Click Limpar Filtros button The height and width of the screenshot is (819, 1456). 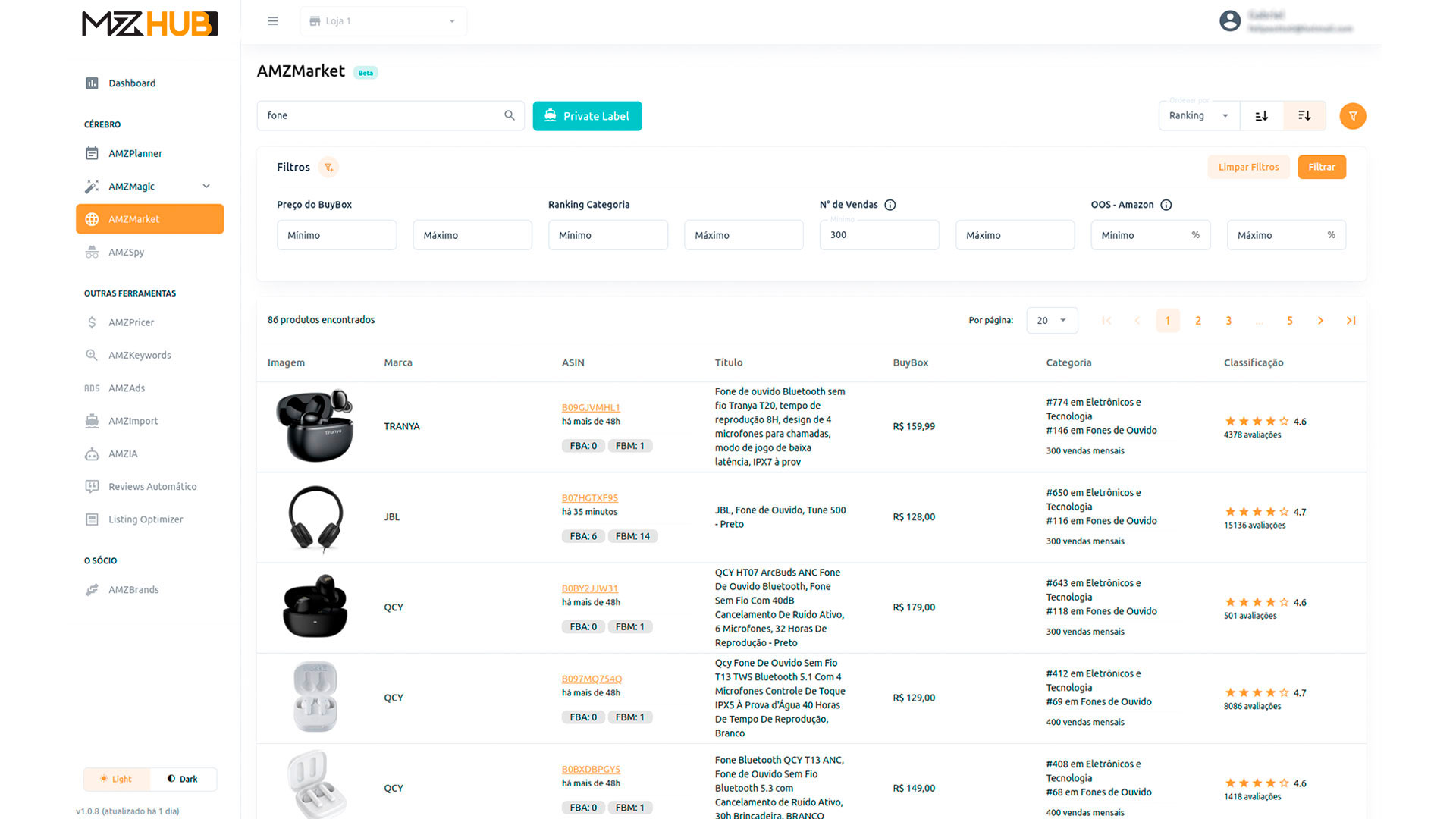[1248, 167]
